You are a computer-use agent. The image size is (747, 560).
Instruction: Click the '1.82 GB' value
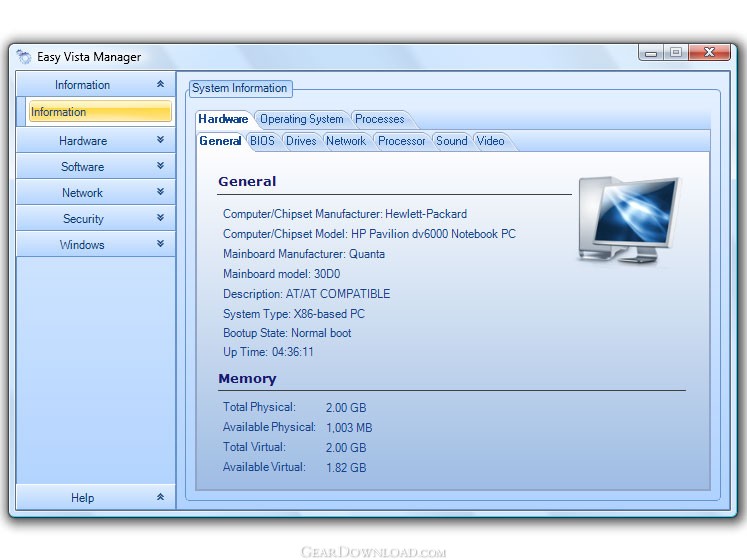click(346, 468)
